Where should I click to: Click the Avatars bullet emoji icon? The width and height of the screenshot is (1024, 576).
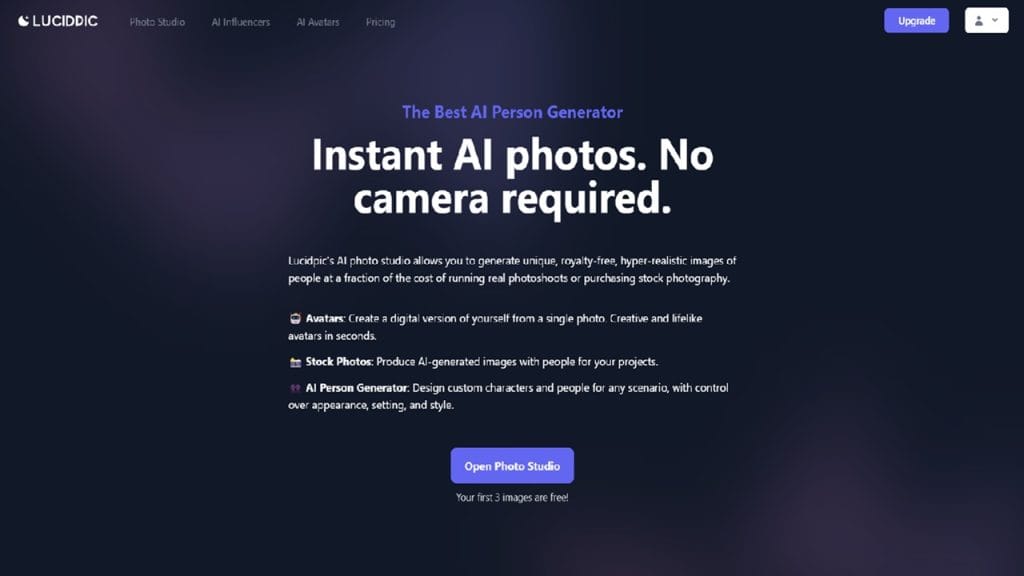click(295, 319)
